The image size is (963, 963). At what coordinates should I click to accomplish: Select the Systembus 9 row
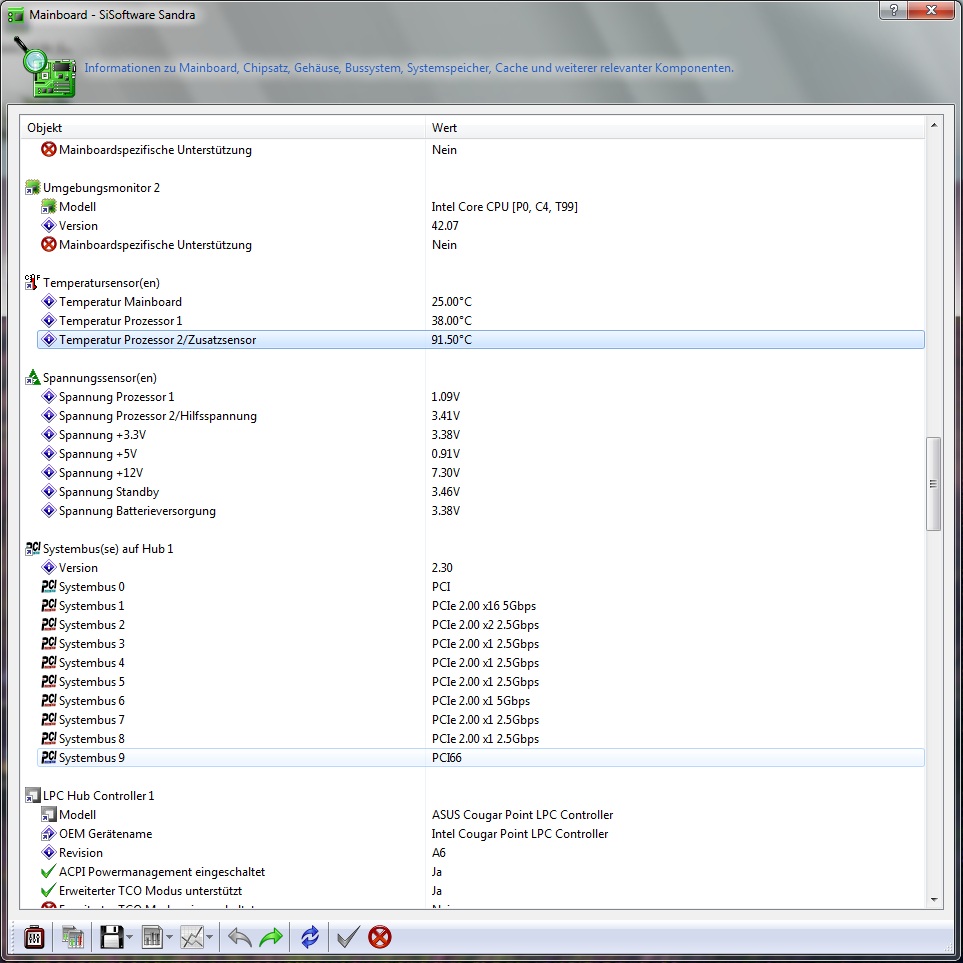tap(480, 758)
